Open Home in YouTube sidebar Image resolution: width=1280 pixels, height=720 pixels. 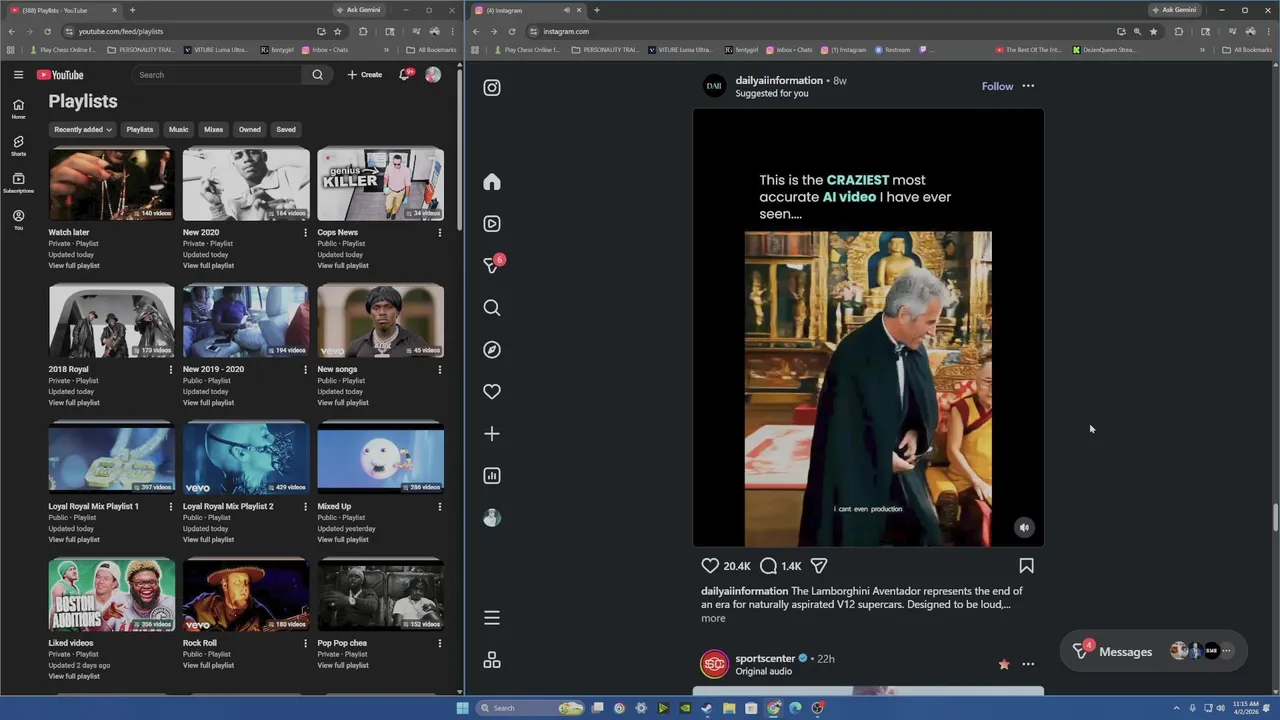(18, 109)
